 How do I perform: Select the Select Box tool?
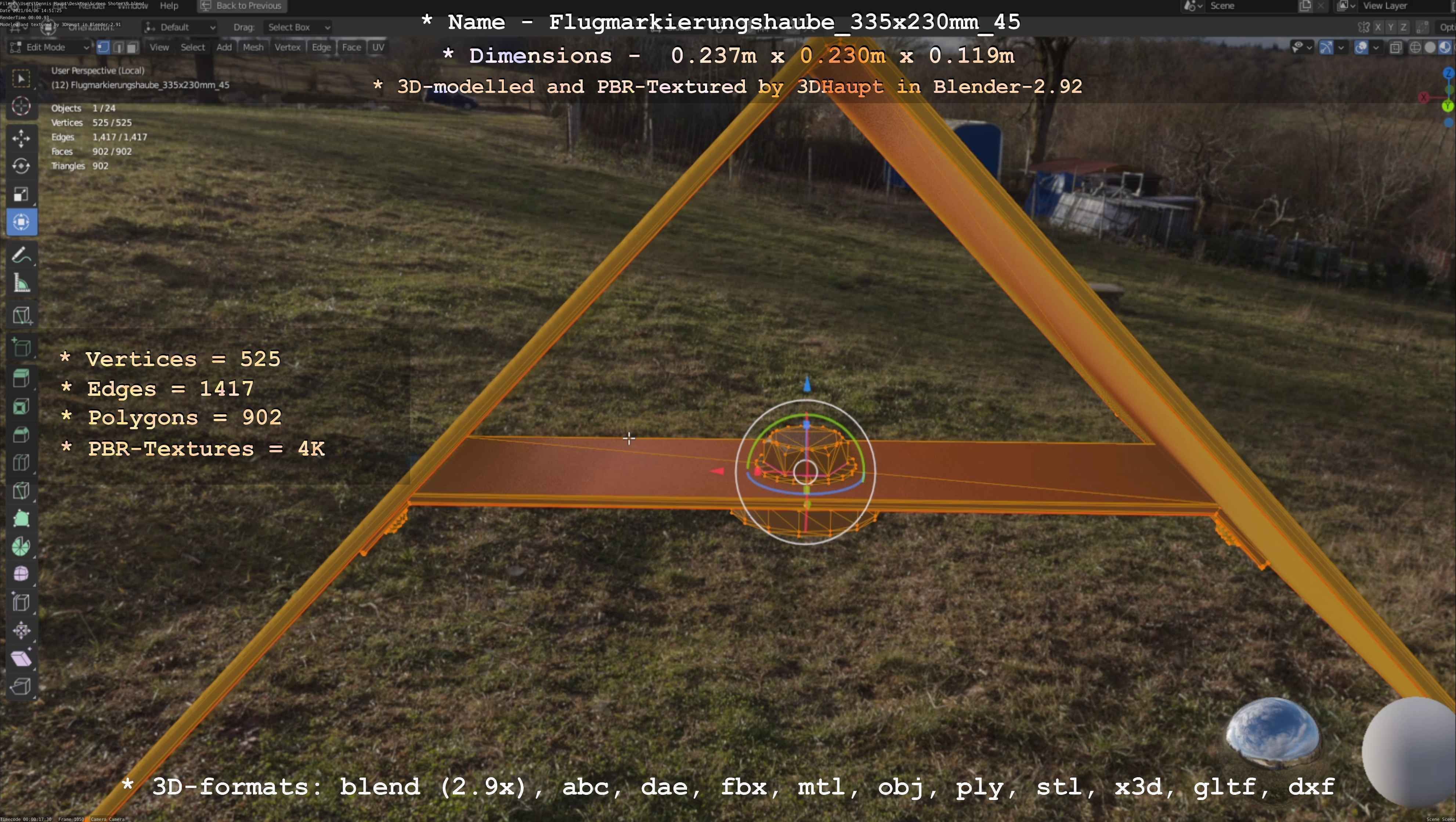point(21,79)
